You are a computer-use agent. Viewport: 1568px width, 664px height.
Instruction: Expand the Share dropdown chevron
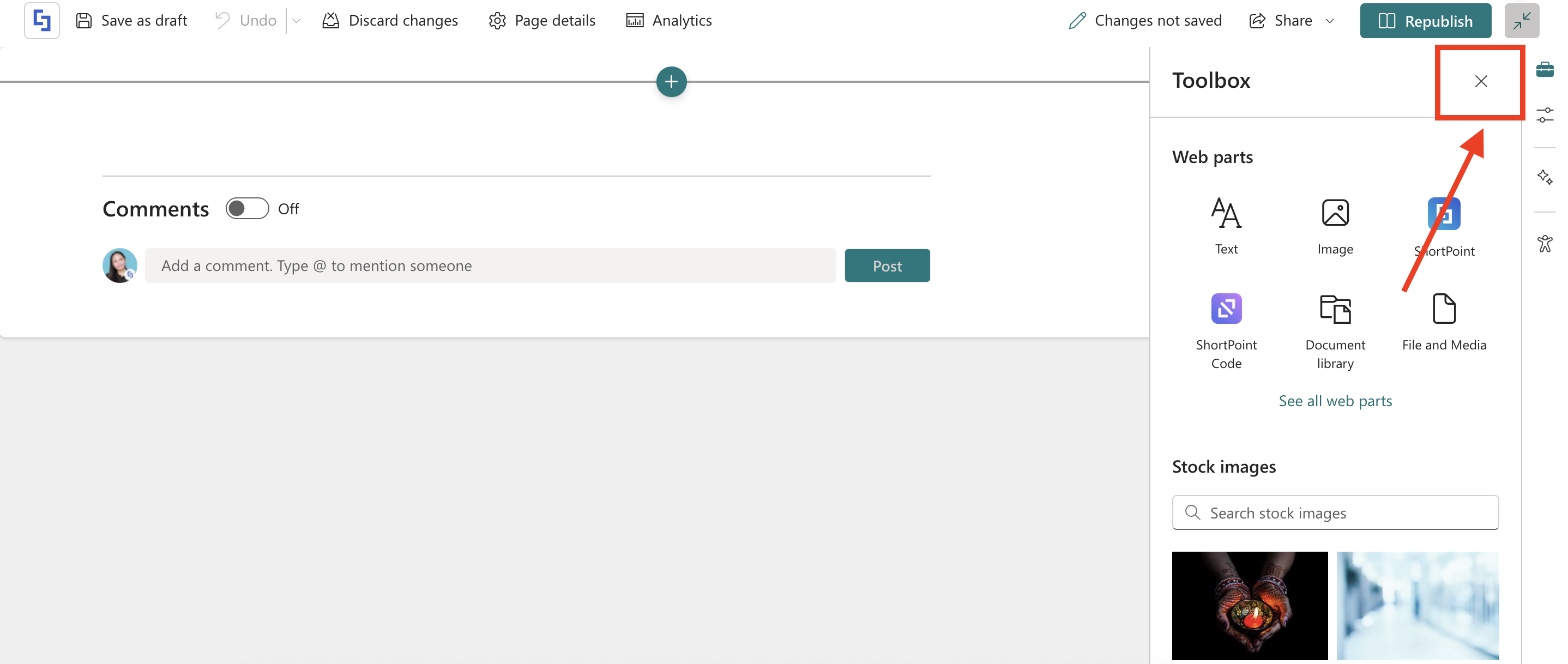point(1330,21)
